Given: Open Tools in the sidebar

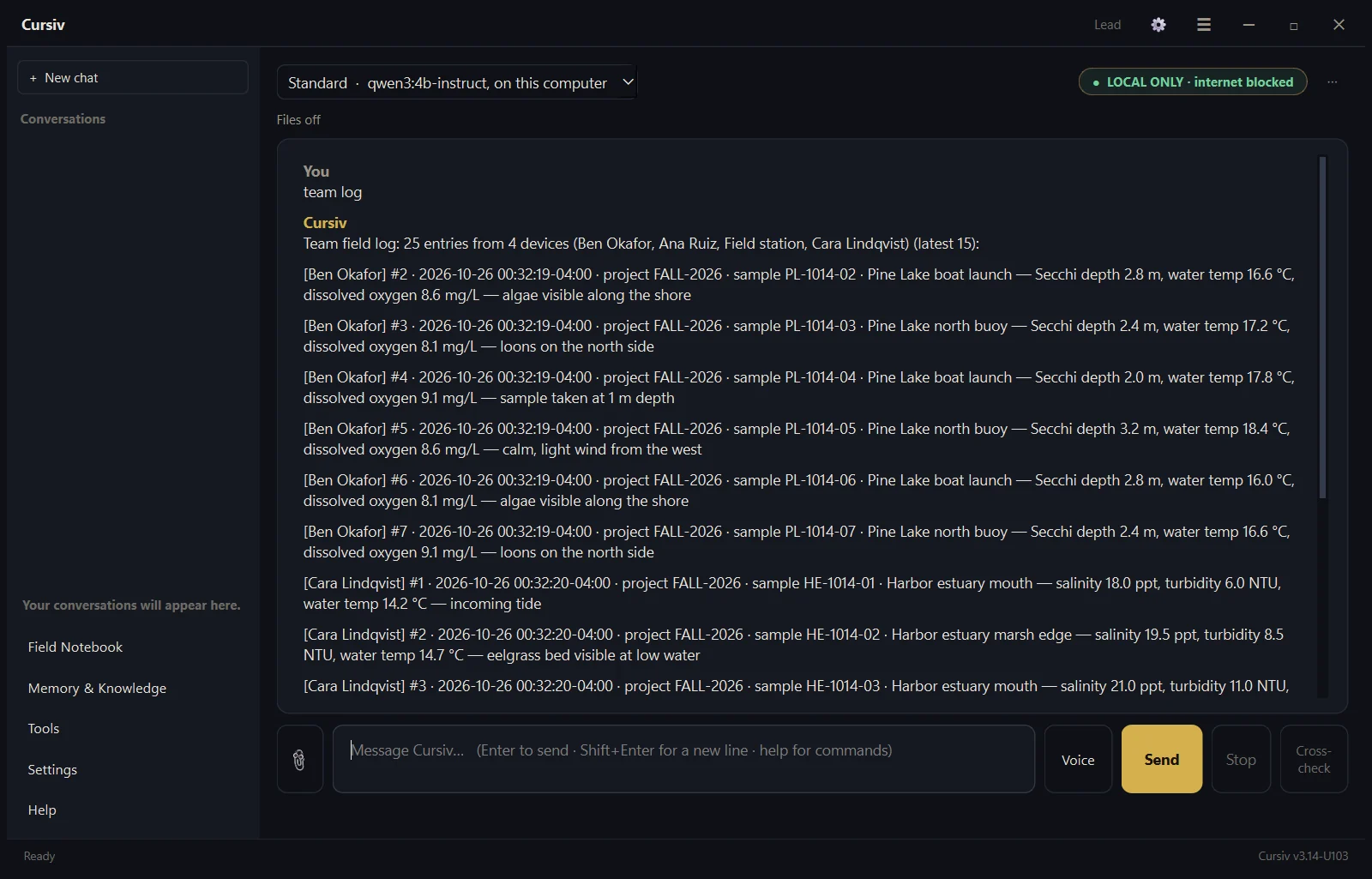Looking at the screenshot, I should (44, 728).
